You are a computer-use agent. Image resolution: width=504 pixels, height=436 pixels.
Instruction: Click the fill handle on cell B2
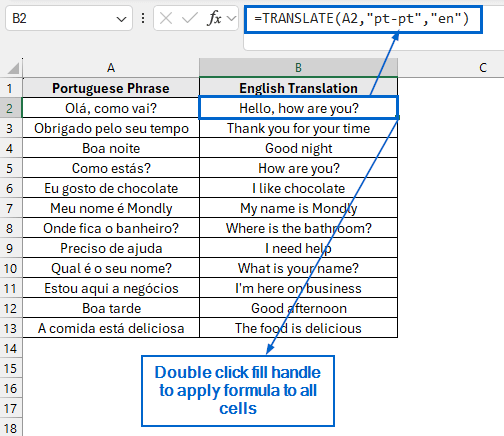(398, 118)
